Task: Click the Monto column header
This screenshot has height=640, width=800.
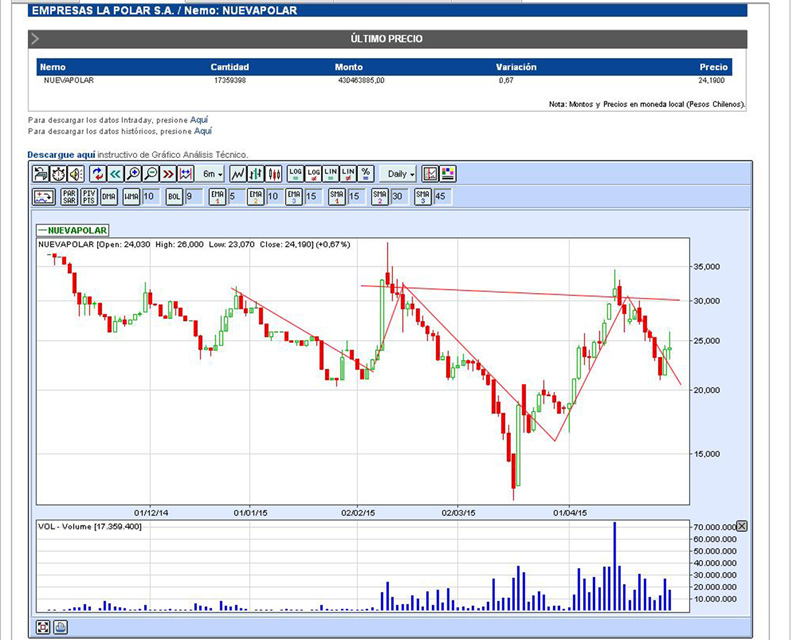Action: 348,67
